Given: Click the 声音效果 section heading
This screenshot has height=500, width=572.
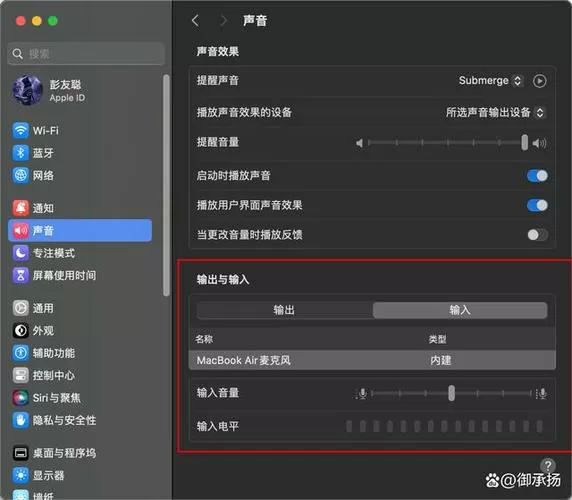Looking at the screenshot, I should click(218, 51).
